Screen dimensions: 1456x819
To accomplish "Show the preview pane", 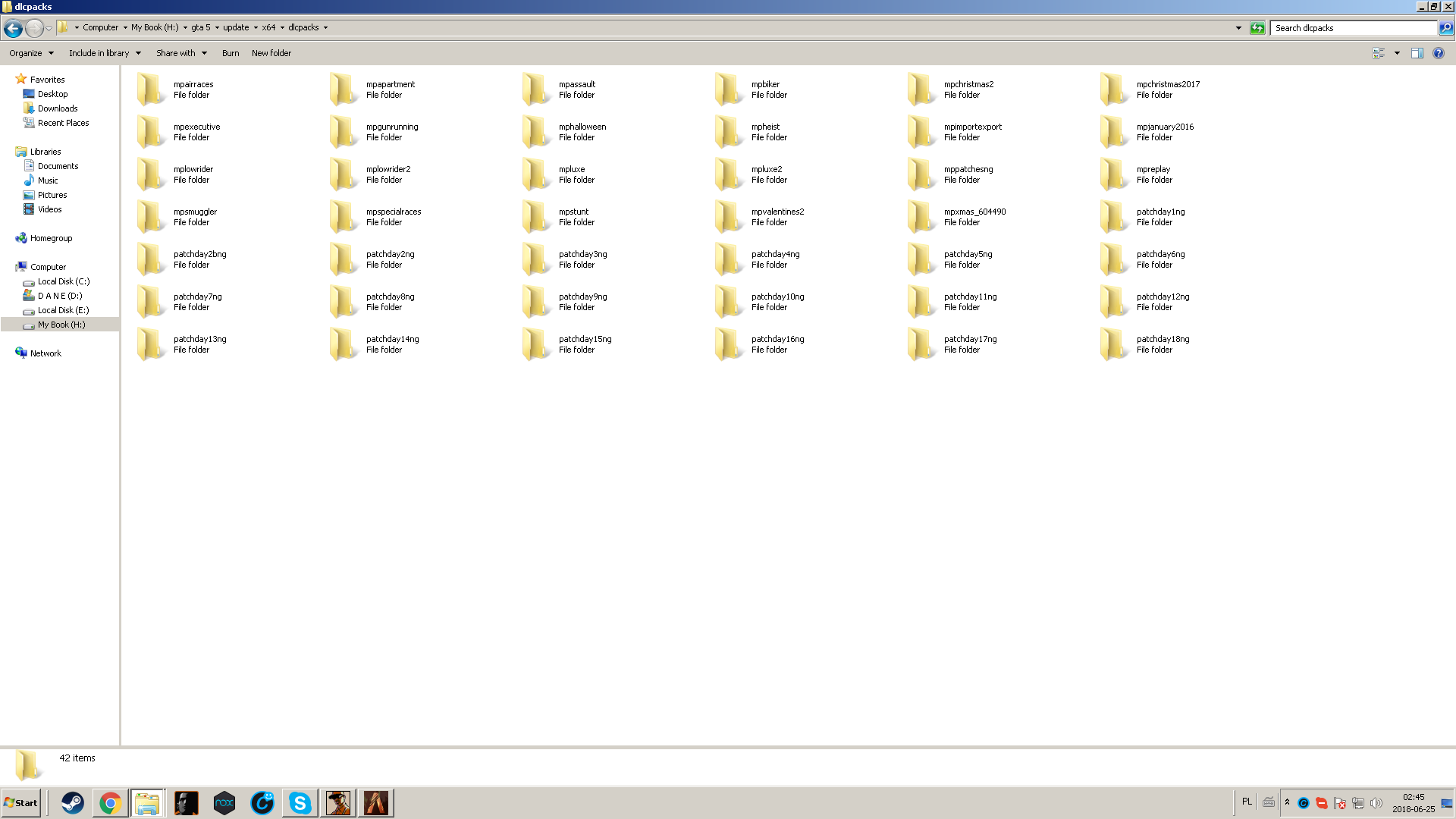I will click(x=1417, y=53).
